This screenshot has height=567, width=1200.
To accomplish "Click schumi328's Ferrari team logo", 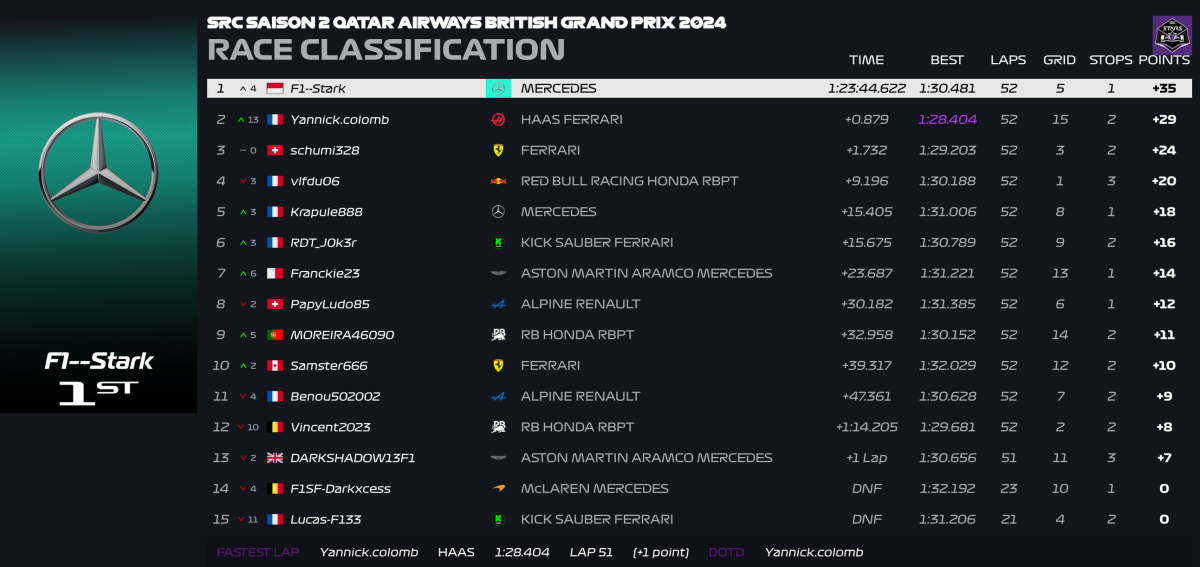I will (x=498, y=150).
